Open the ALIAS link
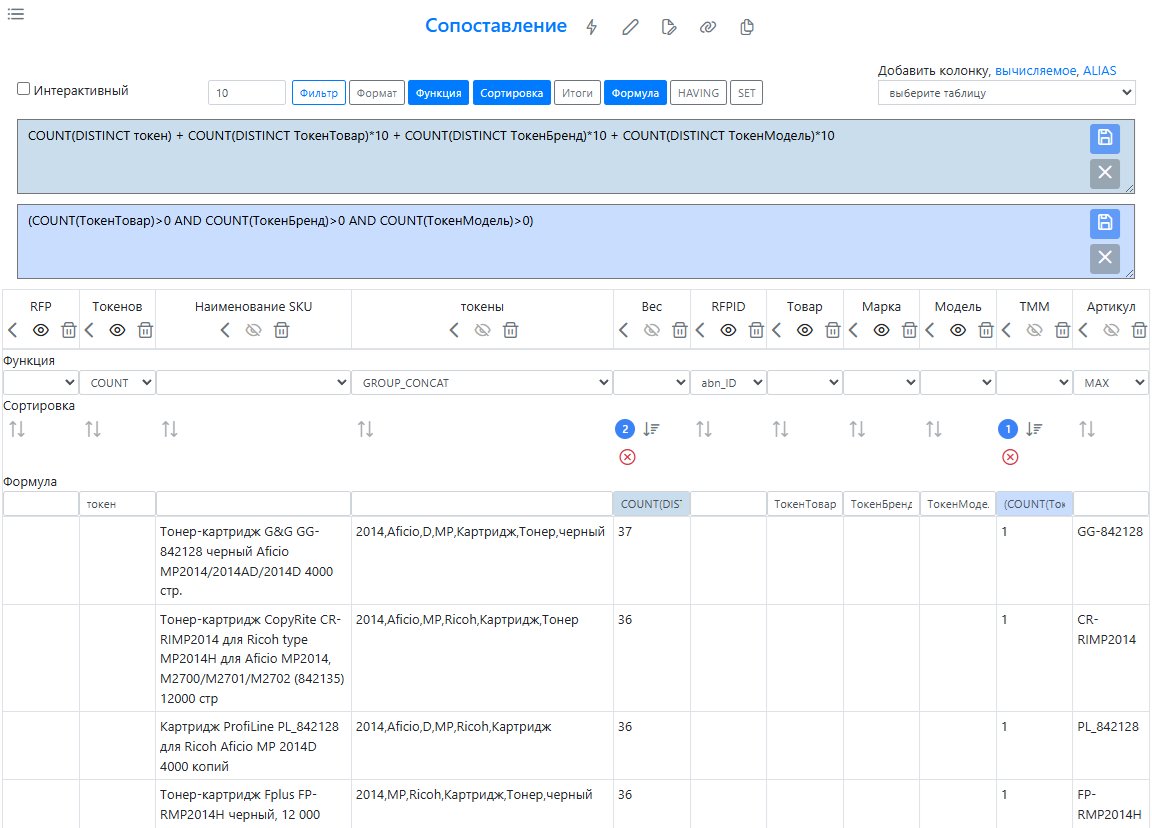This screenshot has width=1152, height=828. (x=1099, y=71)
